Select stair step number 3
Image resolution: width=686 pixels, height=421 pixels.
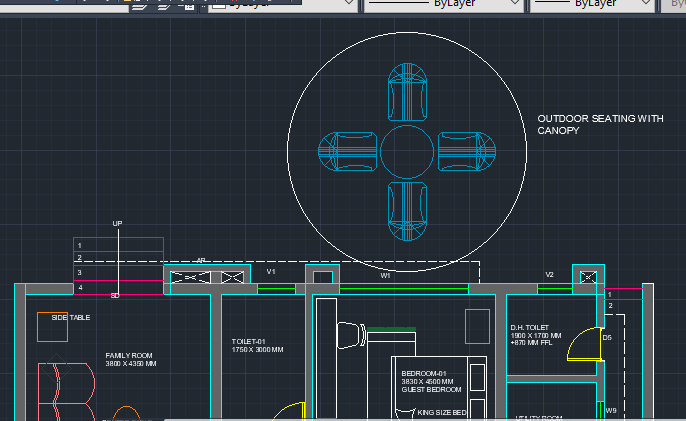(x=79, y=273)
